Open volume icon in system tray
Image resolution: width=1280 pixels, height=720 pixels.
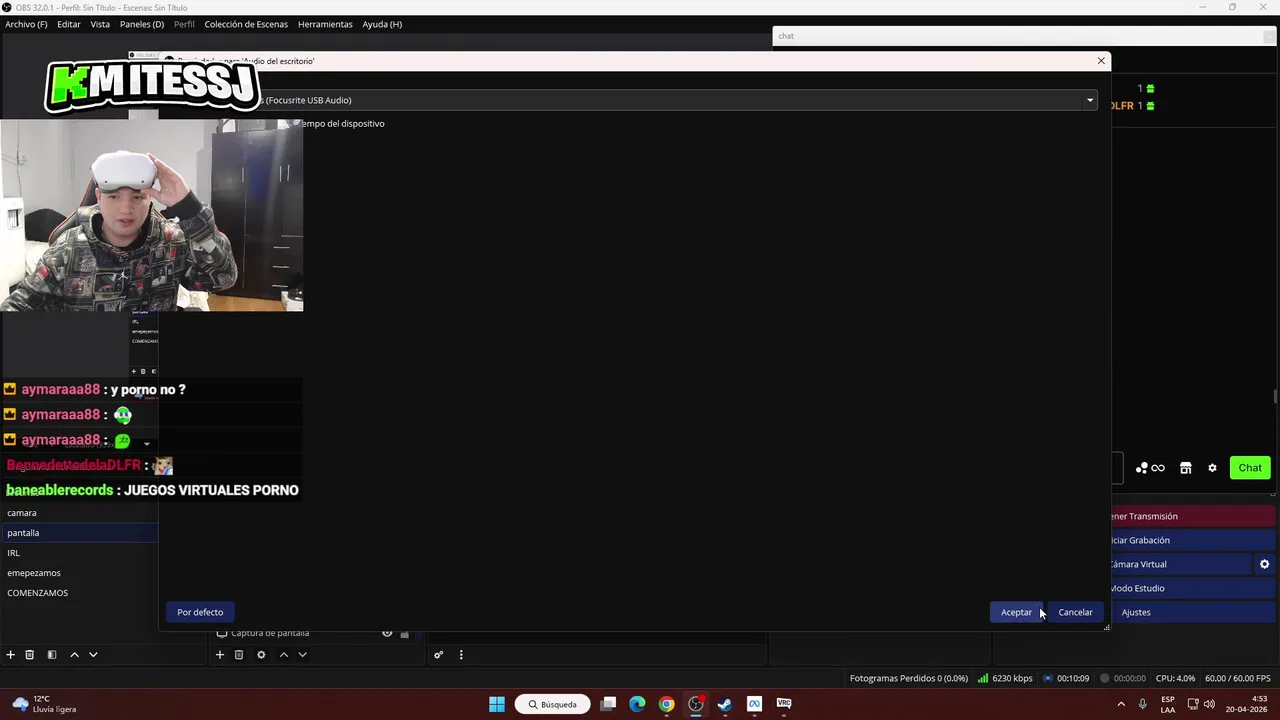pos(1208,704)
